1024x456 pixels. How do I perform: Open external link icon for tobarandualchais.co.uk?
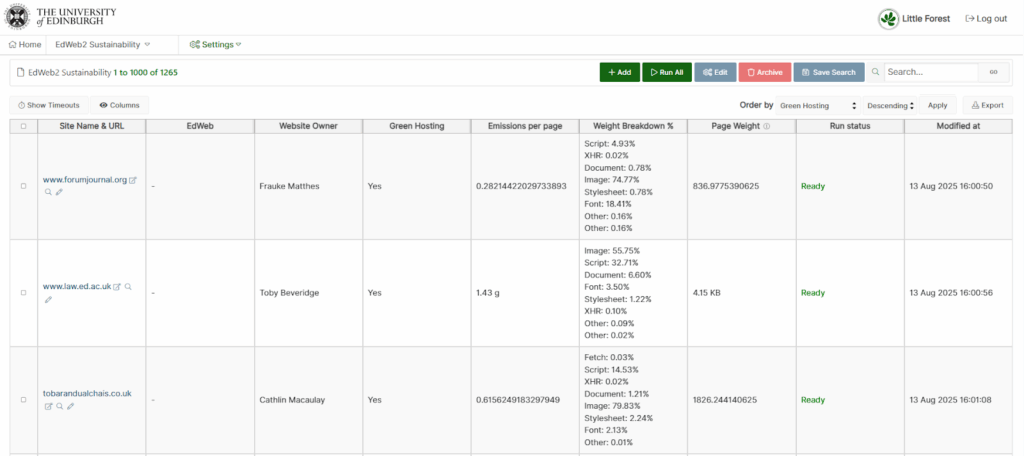click(x=48, y=406)
